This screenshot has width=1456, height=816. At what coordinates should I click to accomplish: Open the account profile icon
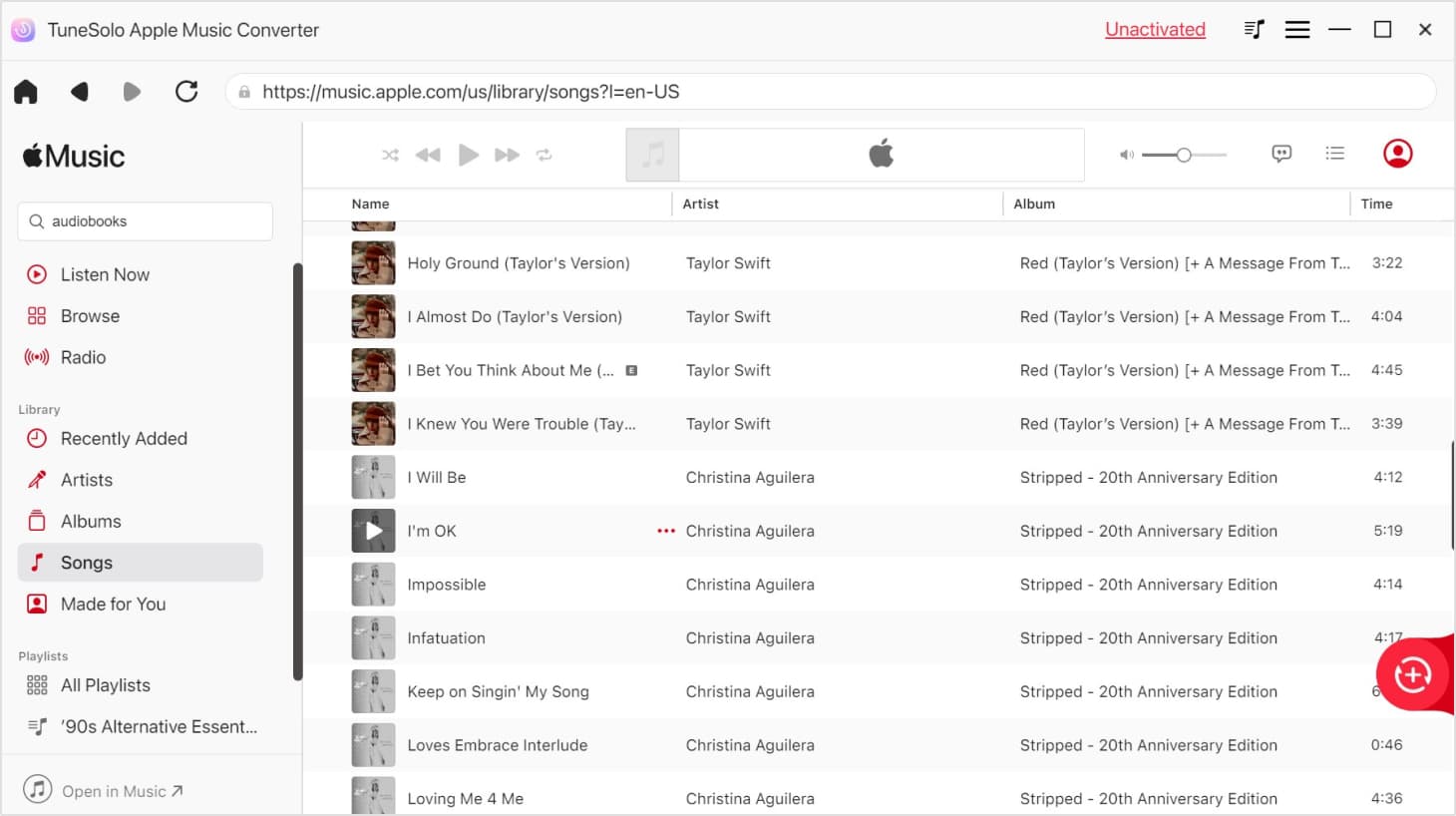(x=1397, y=154)
